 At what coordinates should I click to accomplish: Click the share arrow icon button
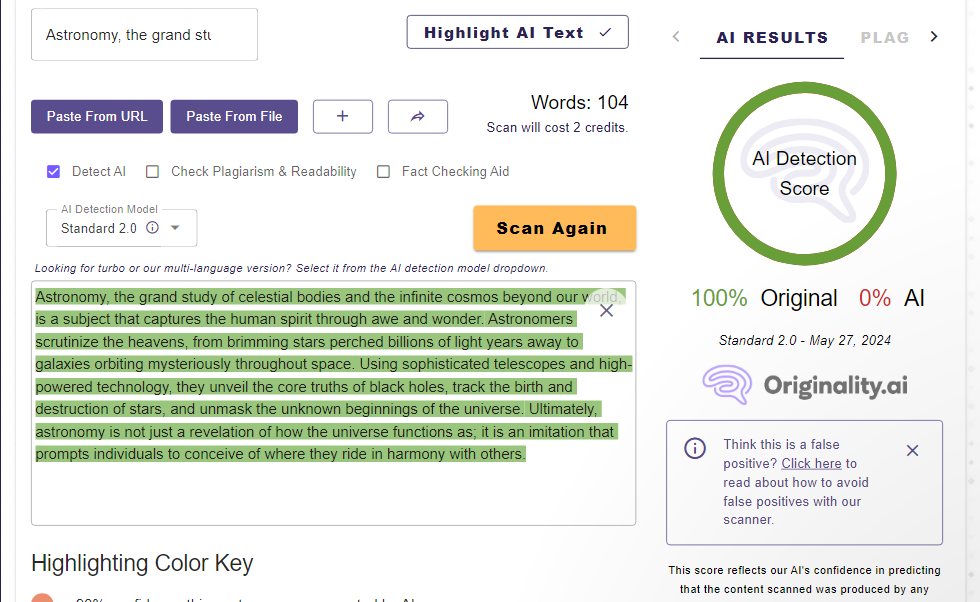418,116
